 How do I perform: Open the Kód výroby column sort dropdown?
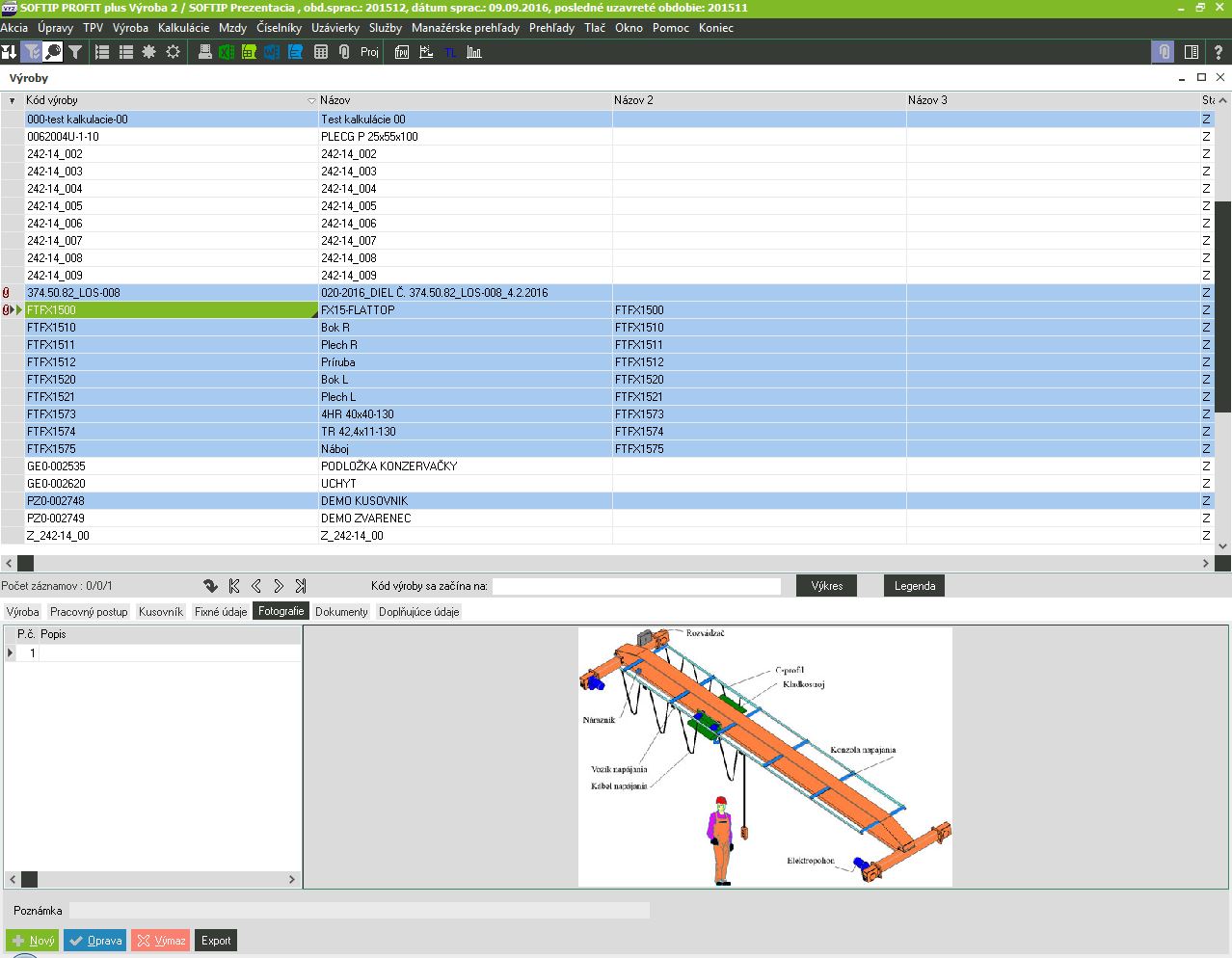pyautogui.click(x=311, y=100)
